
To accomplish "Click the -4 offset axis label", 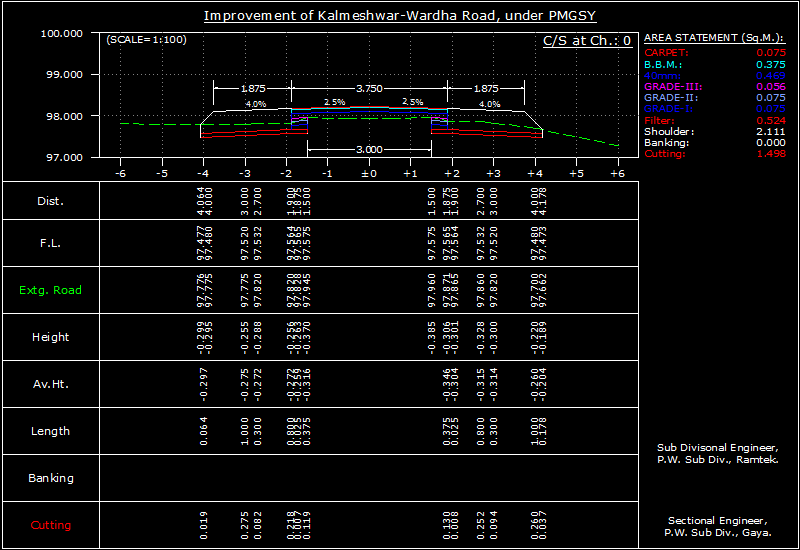I will [x=203, y=173].
